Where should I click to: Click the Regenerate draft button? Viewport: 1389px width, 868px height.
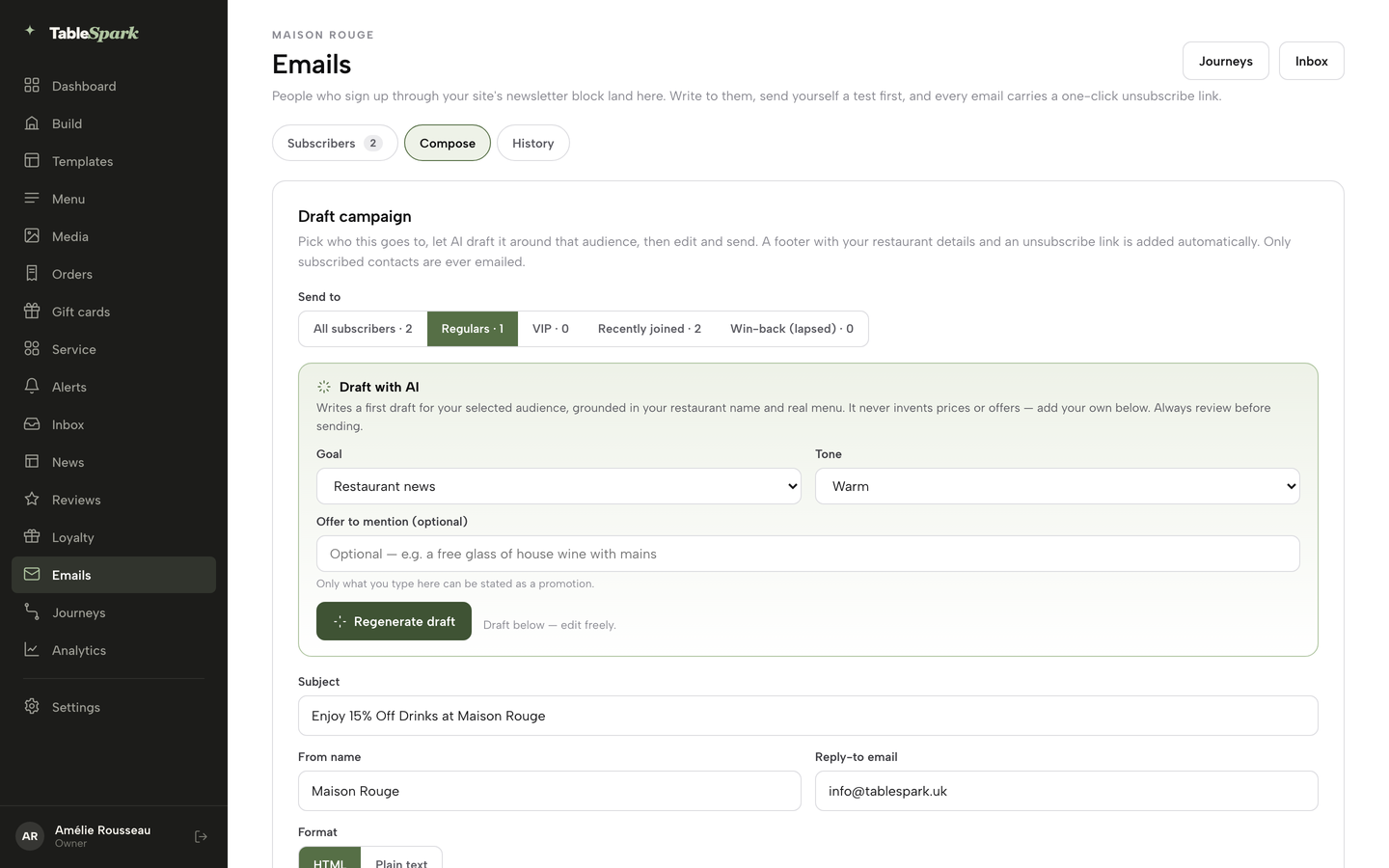394,621
